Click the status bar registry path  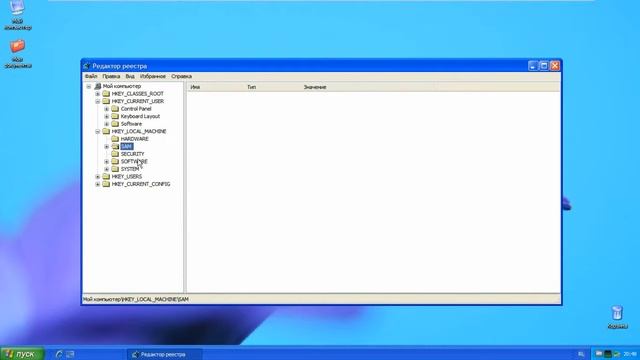click(x=136, y=299)
